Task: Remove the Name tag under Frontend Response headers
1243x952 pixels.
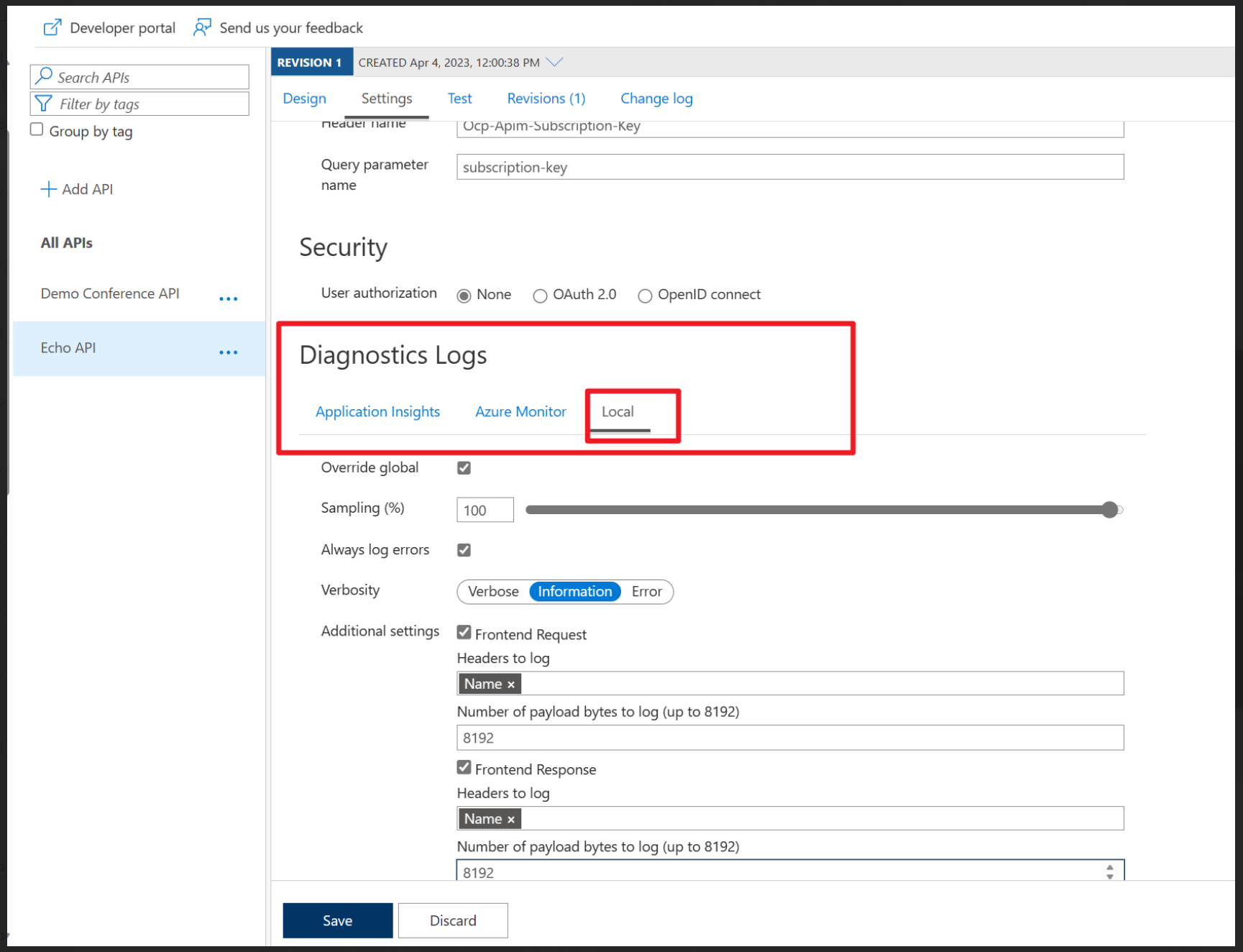Action: 511,820
